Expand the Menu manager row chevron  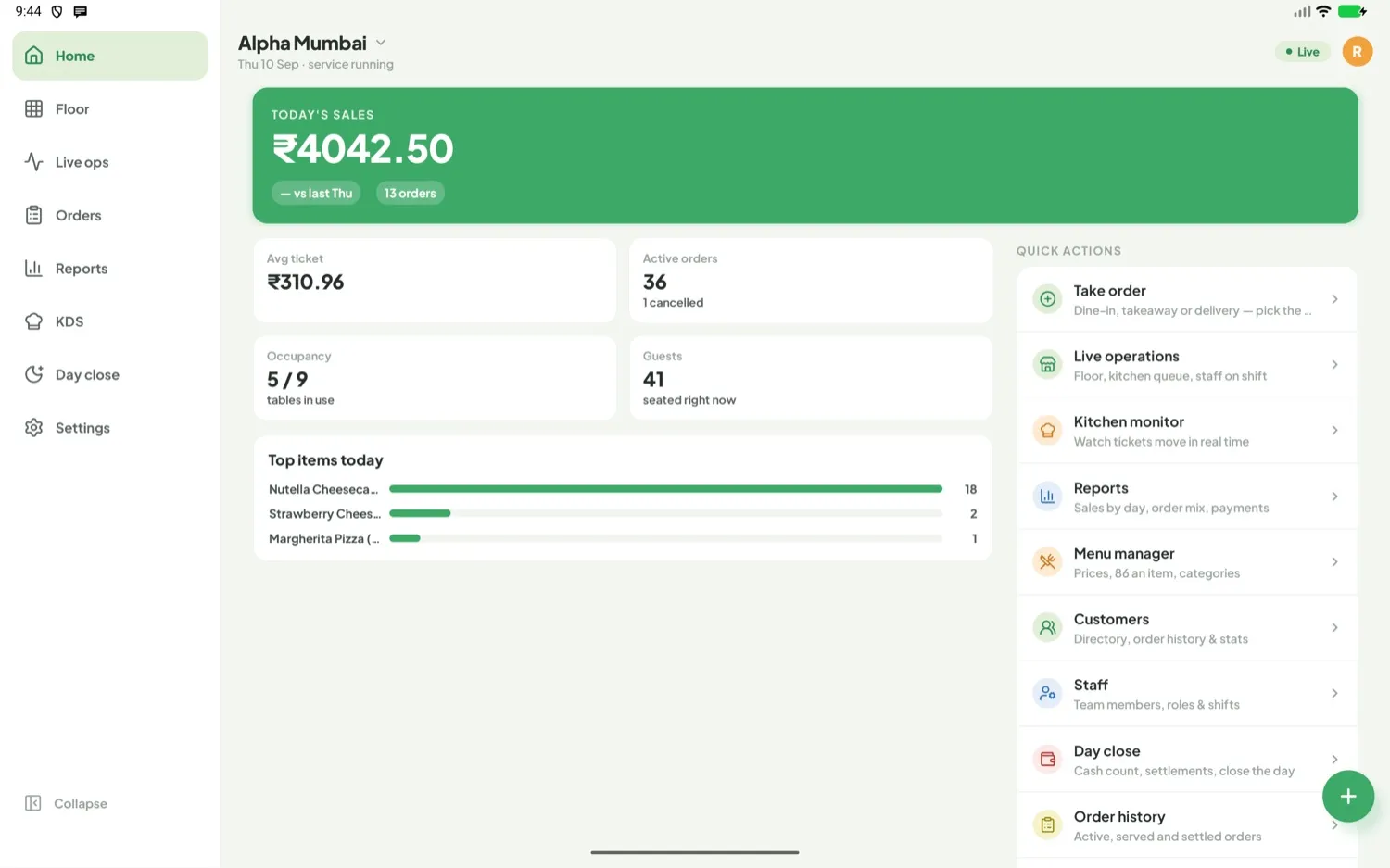click(1334, 562)
